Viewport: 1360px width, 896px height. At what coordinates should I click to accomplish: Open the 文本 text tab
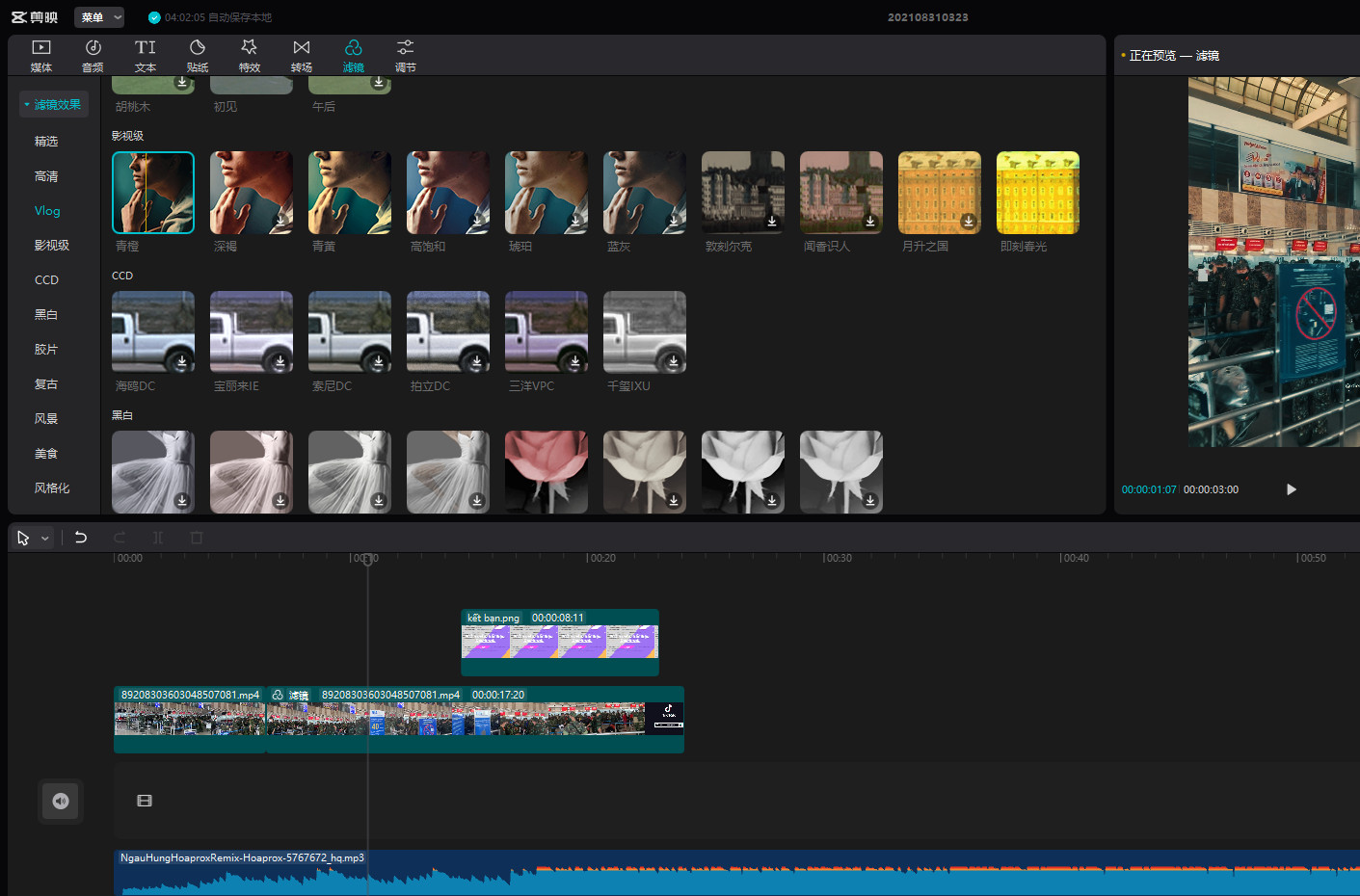tap(146, 55)
